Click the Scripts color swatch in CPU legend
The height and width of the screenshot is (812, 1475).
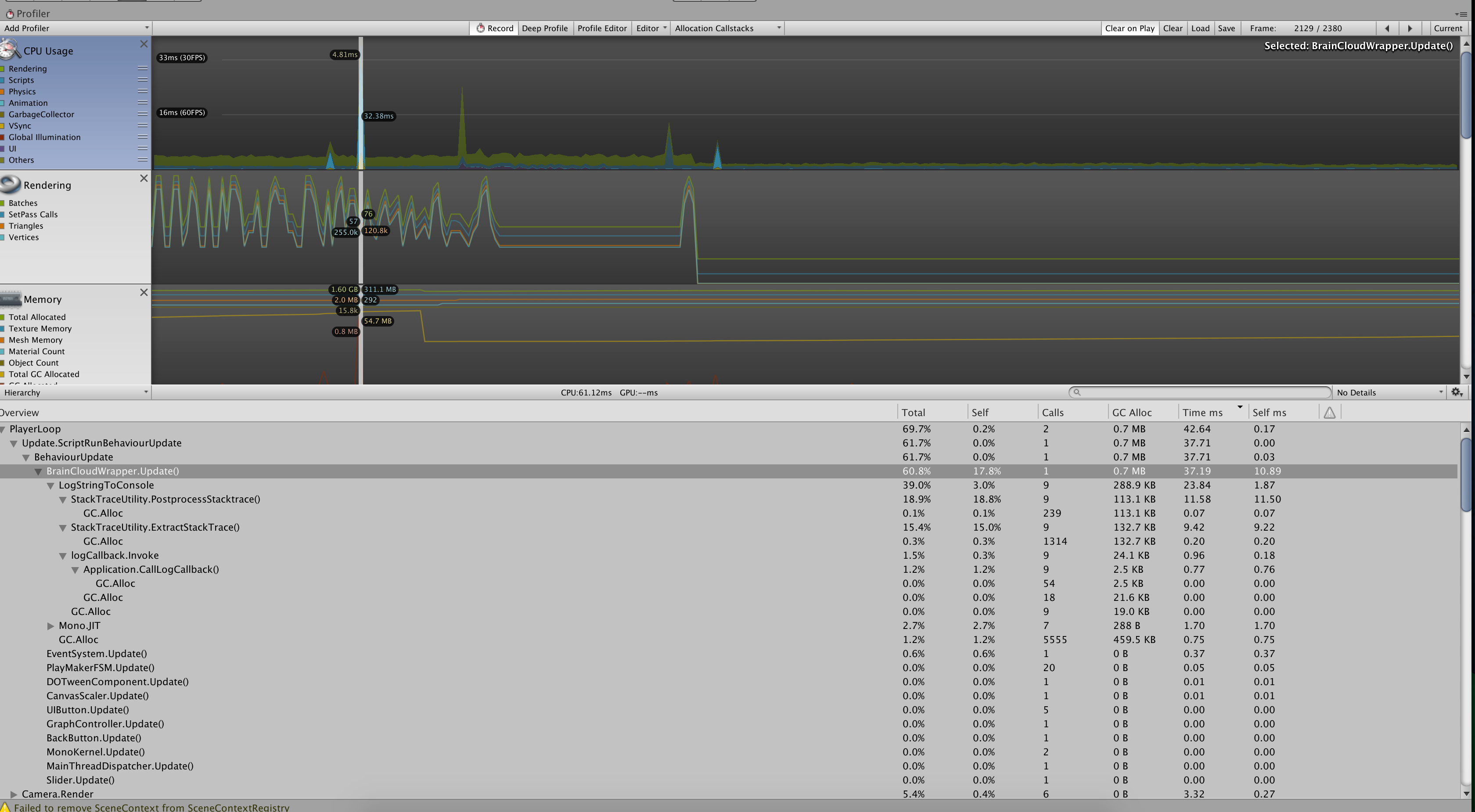tap(4, 80)
